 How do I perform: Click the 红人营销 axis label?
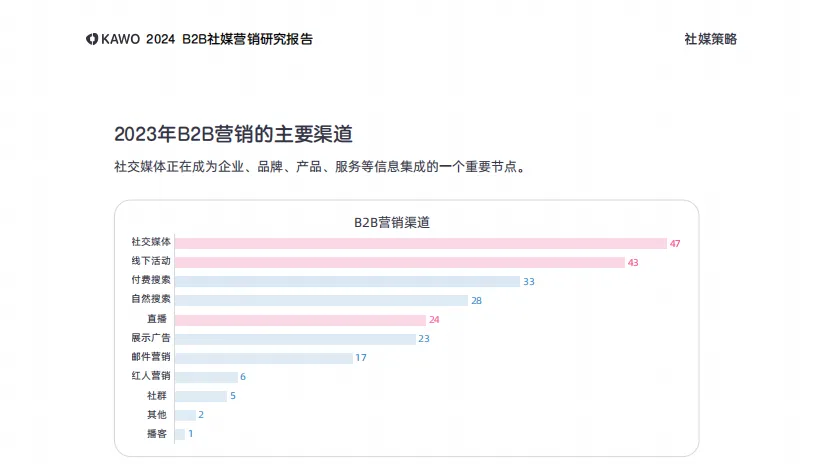click(150, 377)
